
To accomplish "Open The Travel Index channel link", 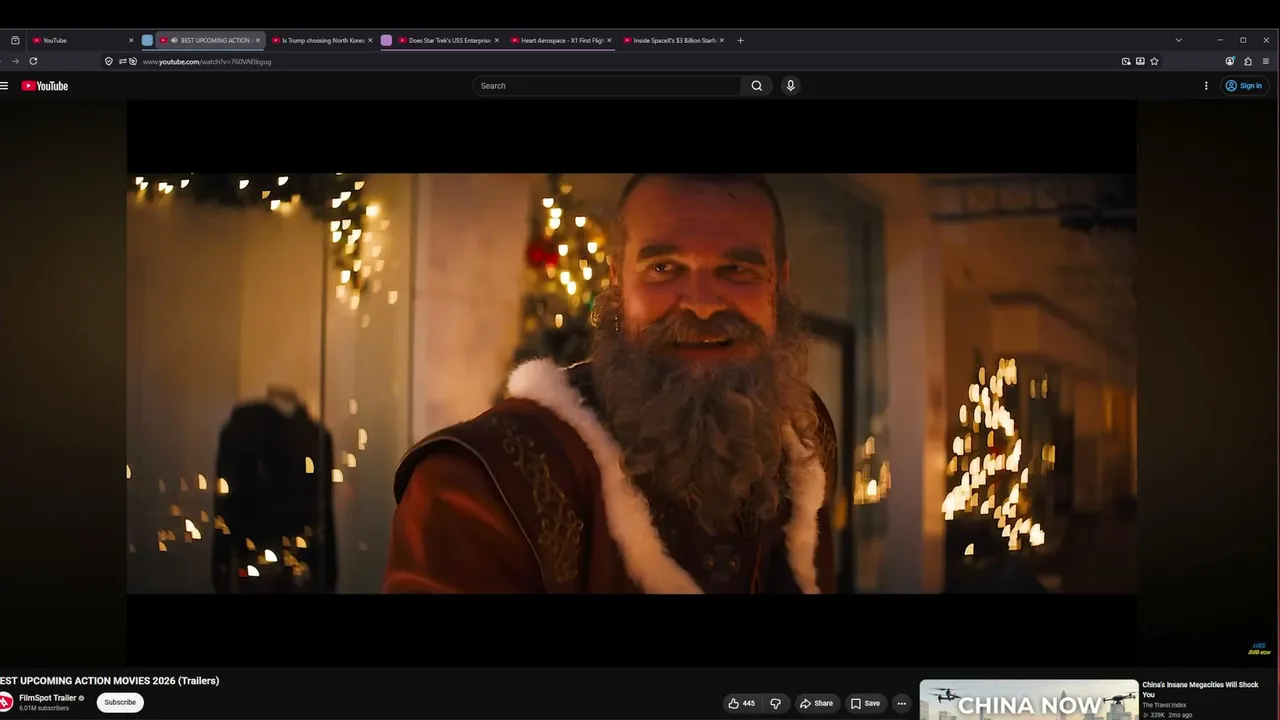I will click(1164, 705).
